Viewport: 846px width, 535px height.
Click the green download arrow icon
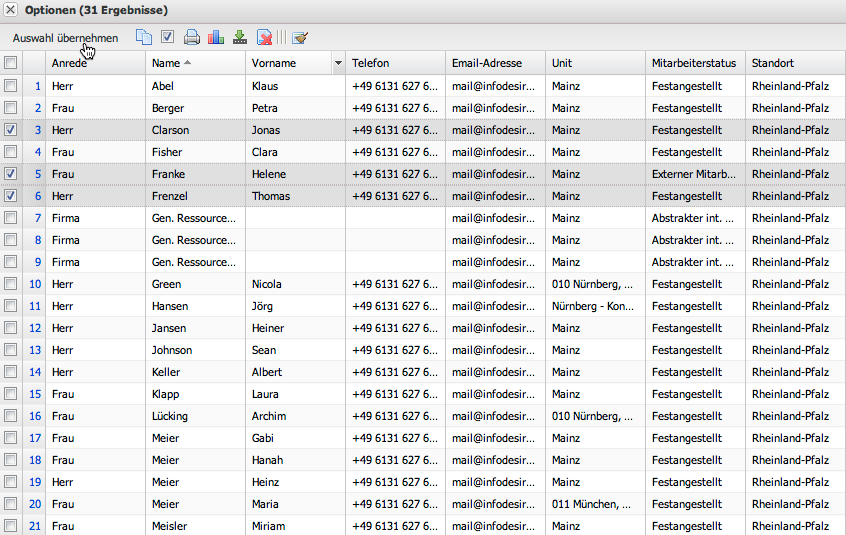click(240, 38)
